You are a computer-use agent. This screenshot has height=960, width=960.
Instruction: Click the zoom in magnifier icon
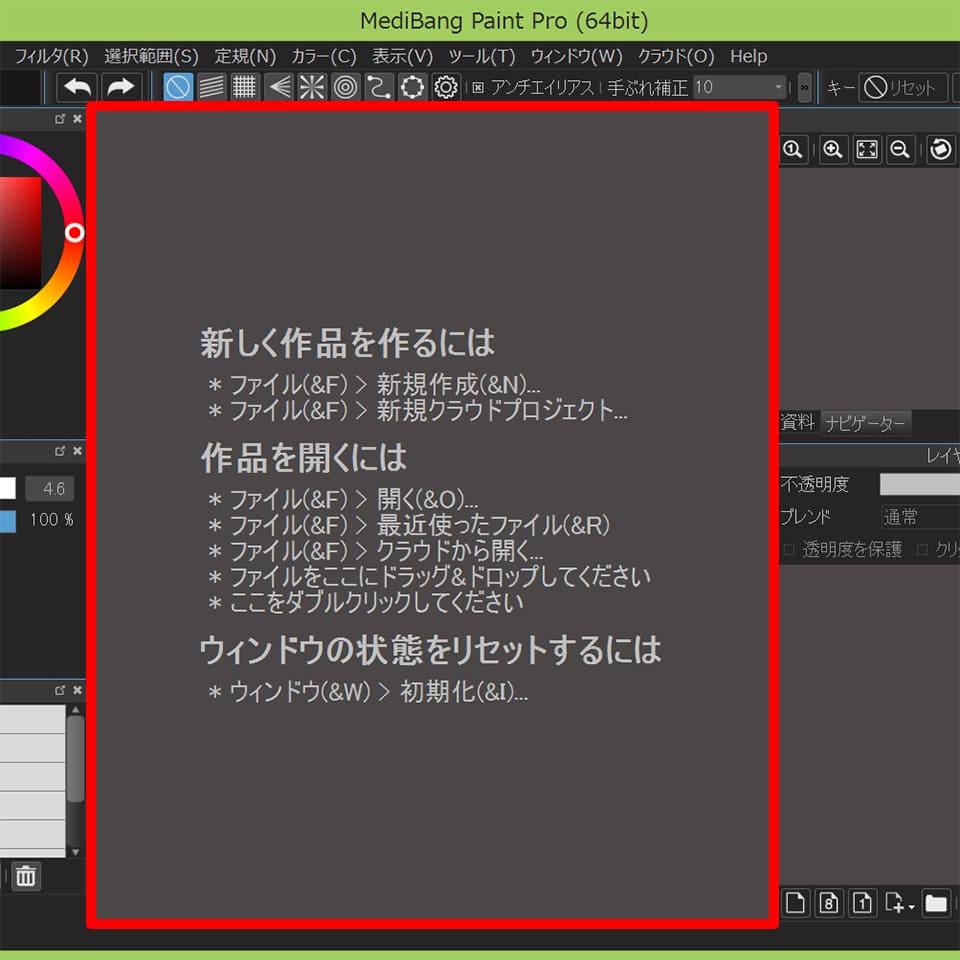pyautogui.click(x=833, y=149)
